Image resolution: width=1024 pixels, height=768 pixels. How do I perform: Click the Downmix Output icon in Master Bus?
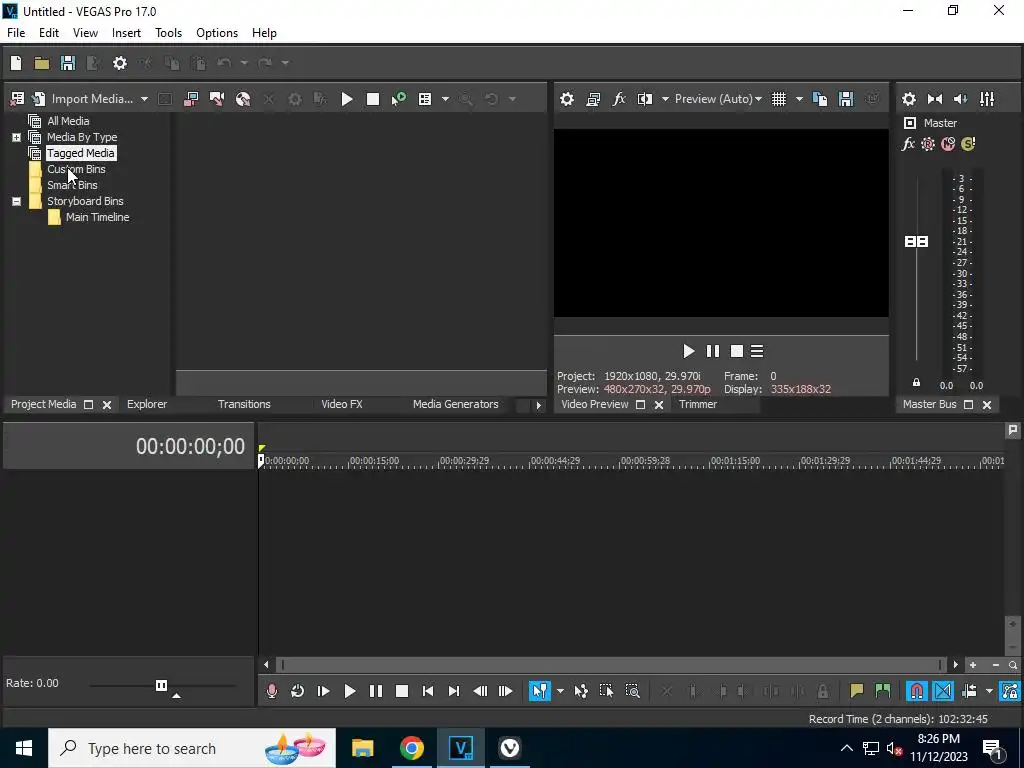pyautogui.click(x=935, y=99)
